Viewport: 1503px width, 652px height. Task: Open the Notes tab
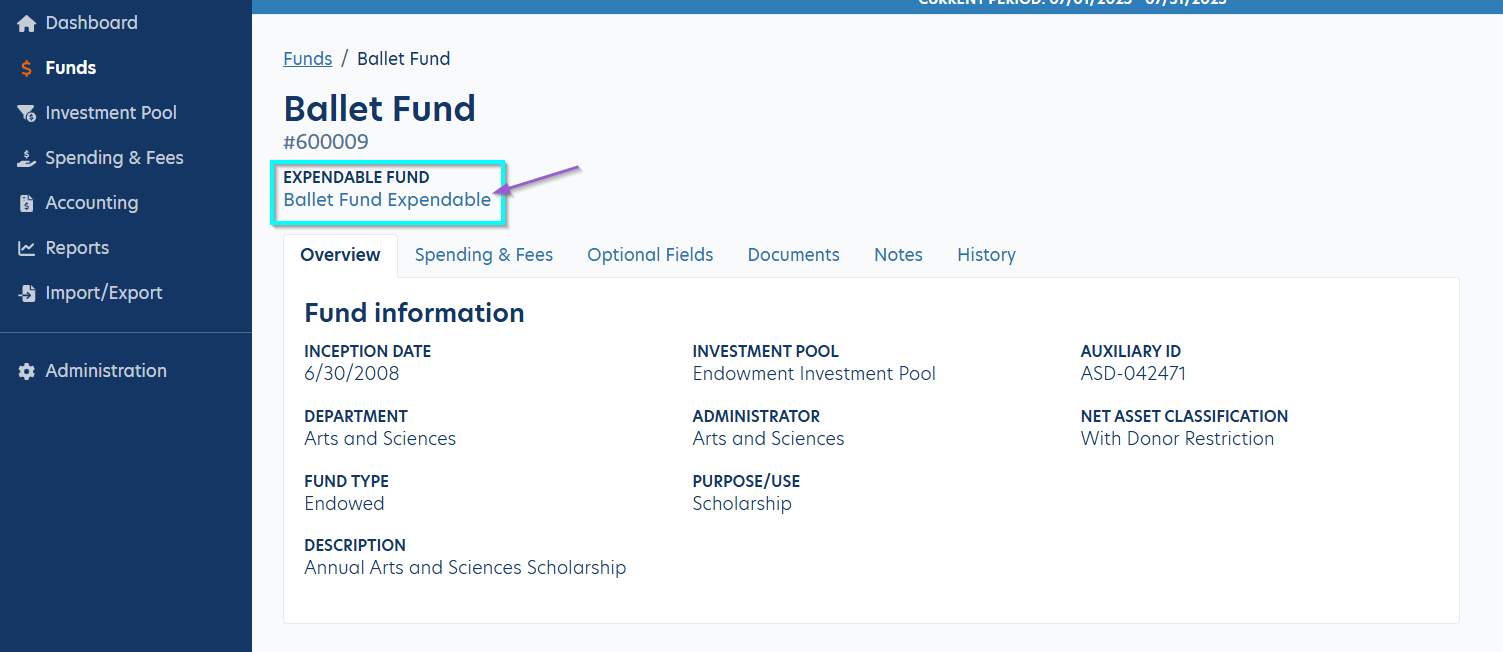[x=898, y=255]
